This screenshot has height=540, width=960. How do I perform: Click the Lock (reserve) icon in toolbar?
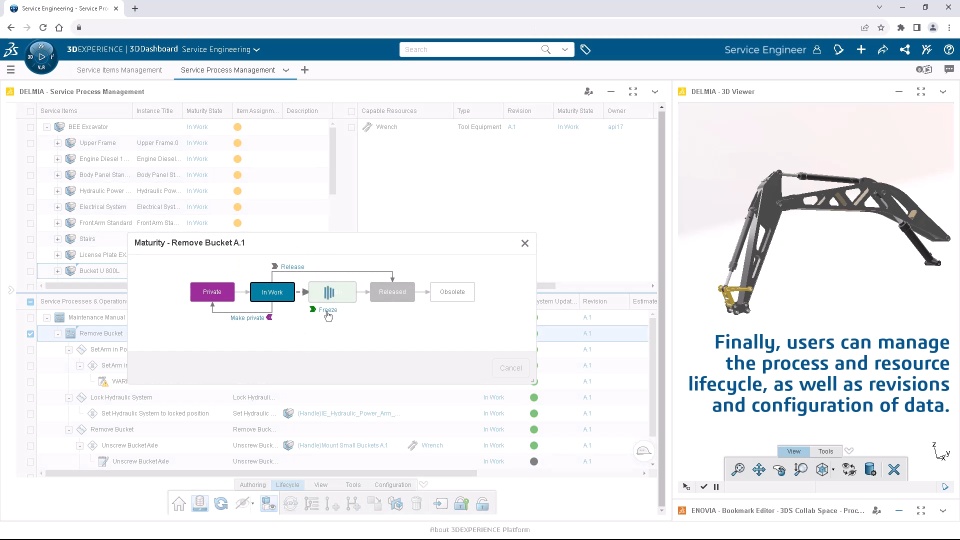pyautogui.click(x=461, y=504)
